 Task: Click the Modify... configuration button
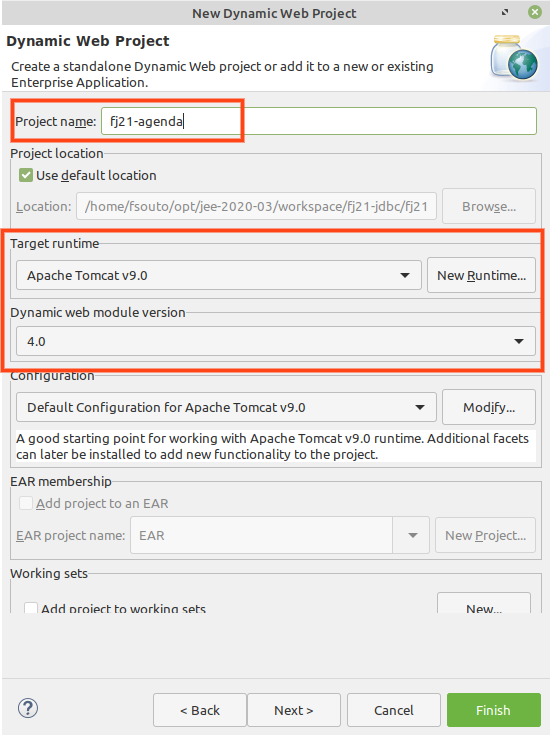(x=489, y=407)
